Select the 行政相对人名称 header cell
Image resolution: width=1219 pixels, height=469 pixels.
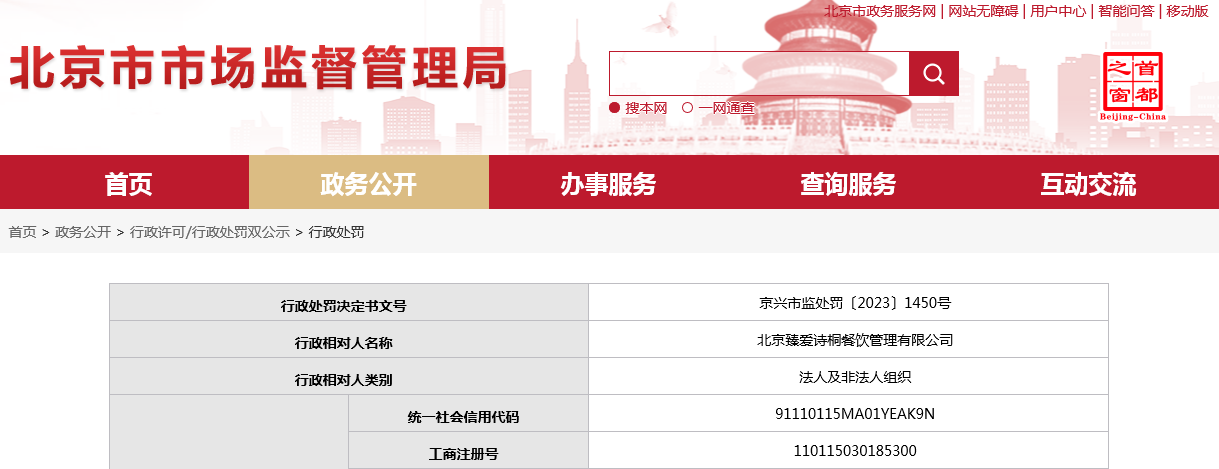pos(349,340)
